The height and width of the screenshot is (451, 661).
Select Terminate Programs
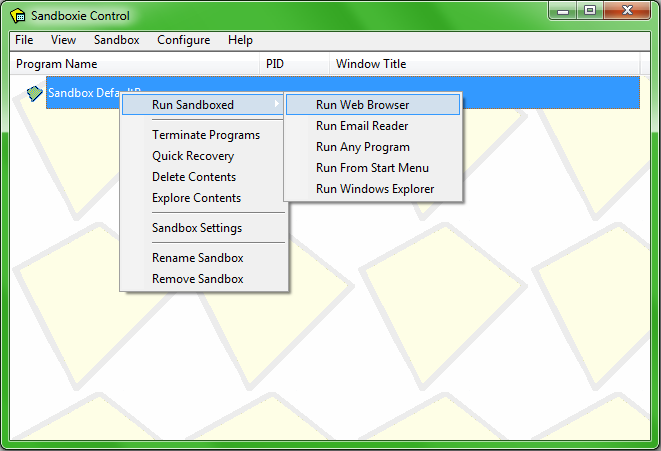pos(204,135)
